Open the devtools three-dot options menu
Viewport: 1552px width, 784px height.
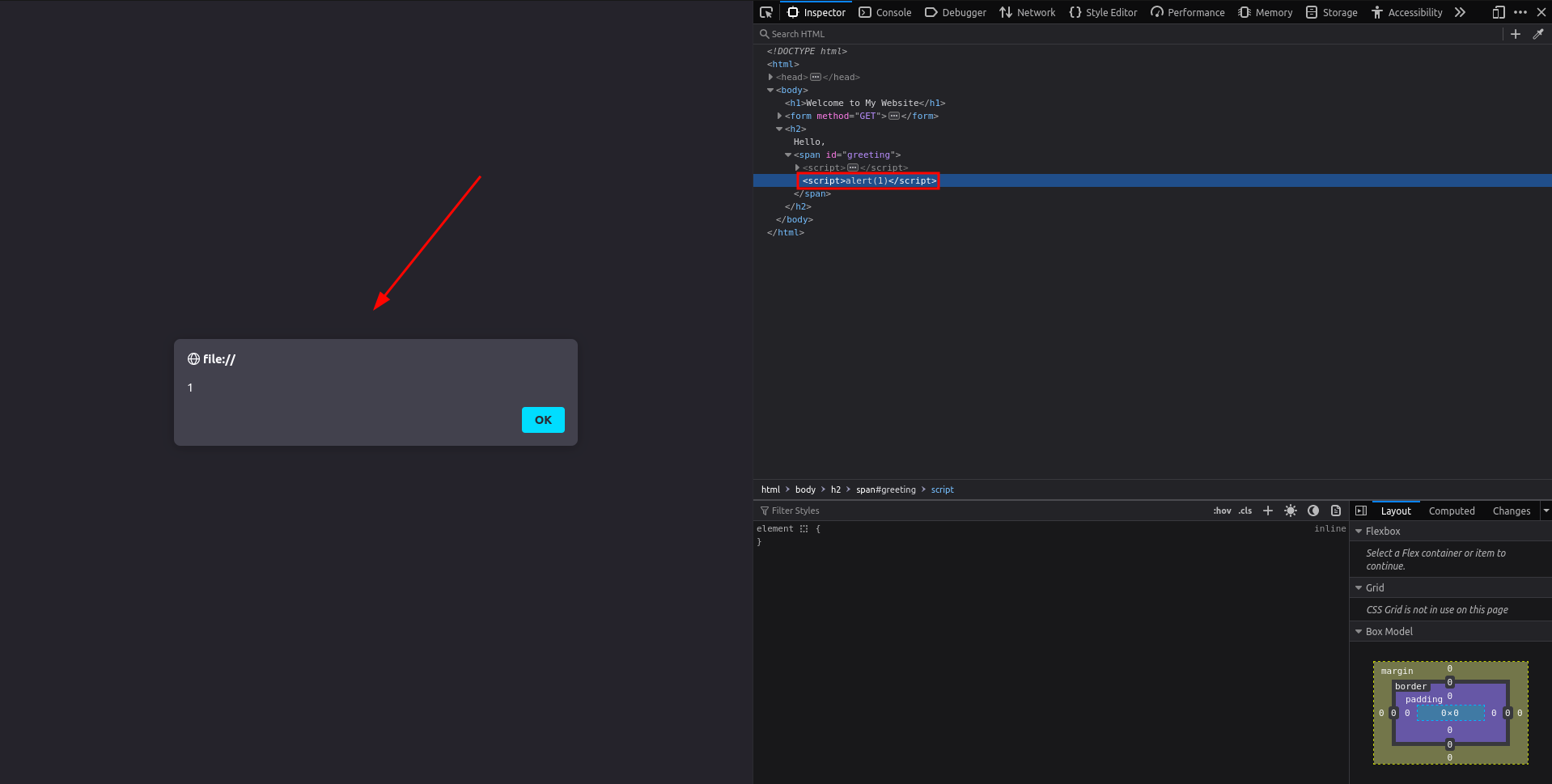[x=1520, y=12]
